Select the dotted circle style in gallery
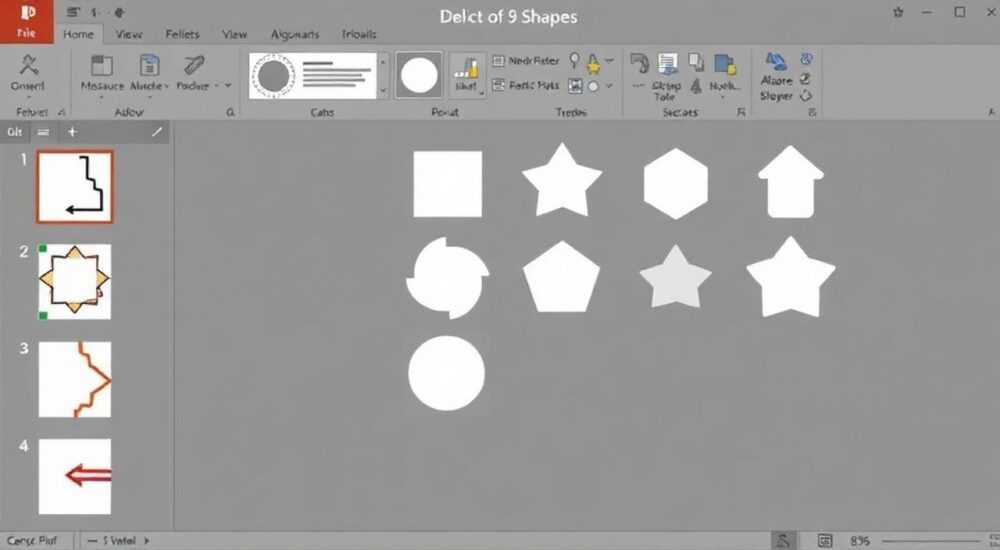1000x550 pixels. [x=274, y=76]
